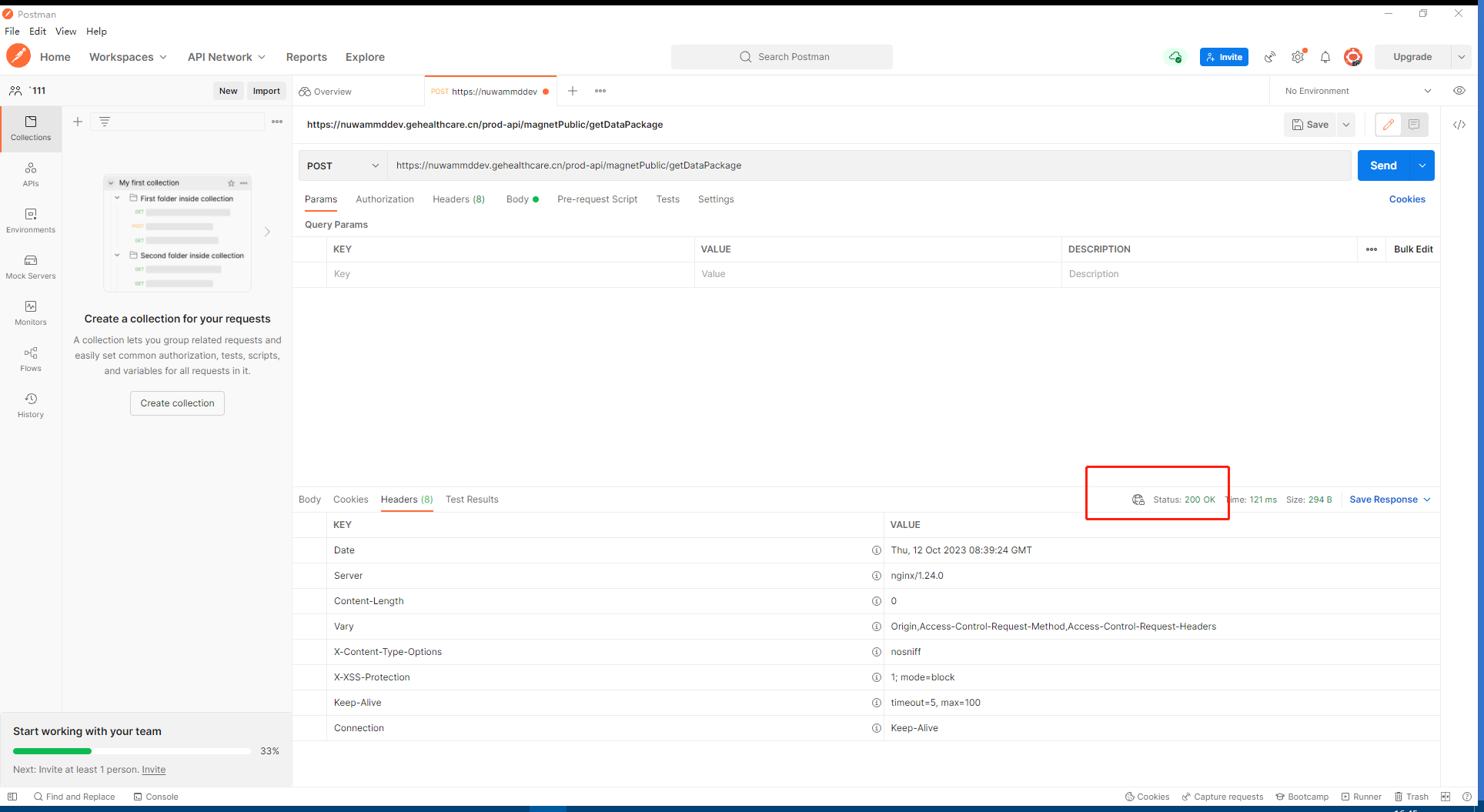The width and height of the screenshot is (1484, 812).
Task: Open a new request tab with plus
Action: tap(573, 91)
